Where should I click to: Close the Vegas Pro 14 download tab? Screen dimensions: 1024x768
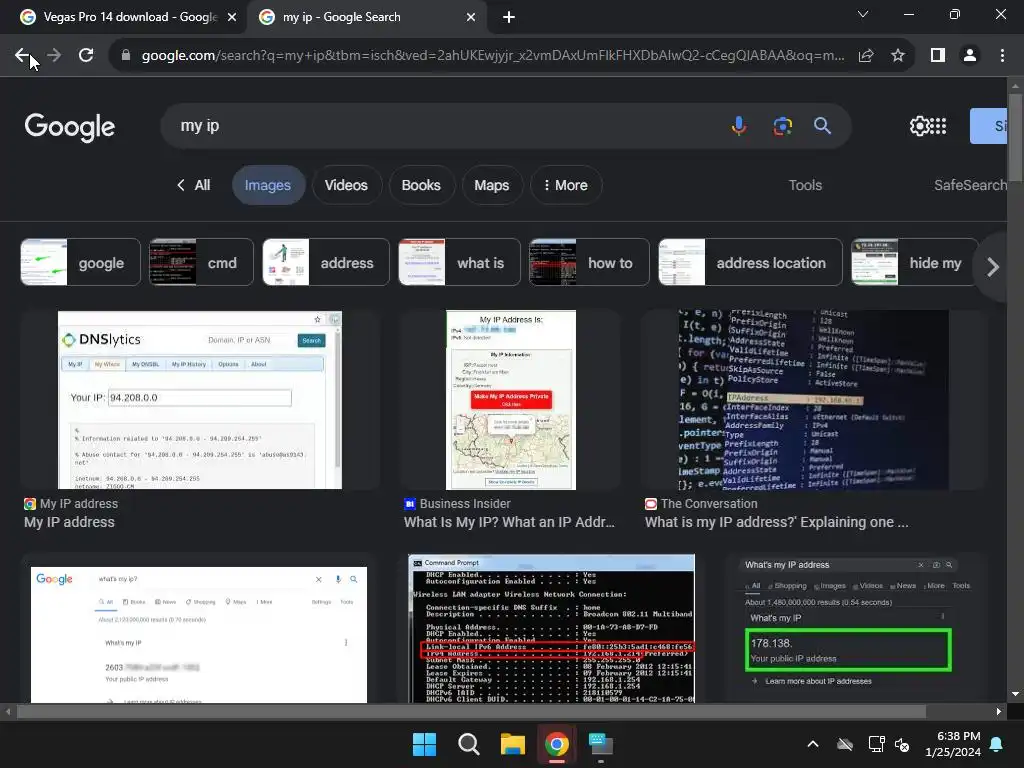pos(232,17)
